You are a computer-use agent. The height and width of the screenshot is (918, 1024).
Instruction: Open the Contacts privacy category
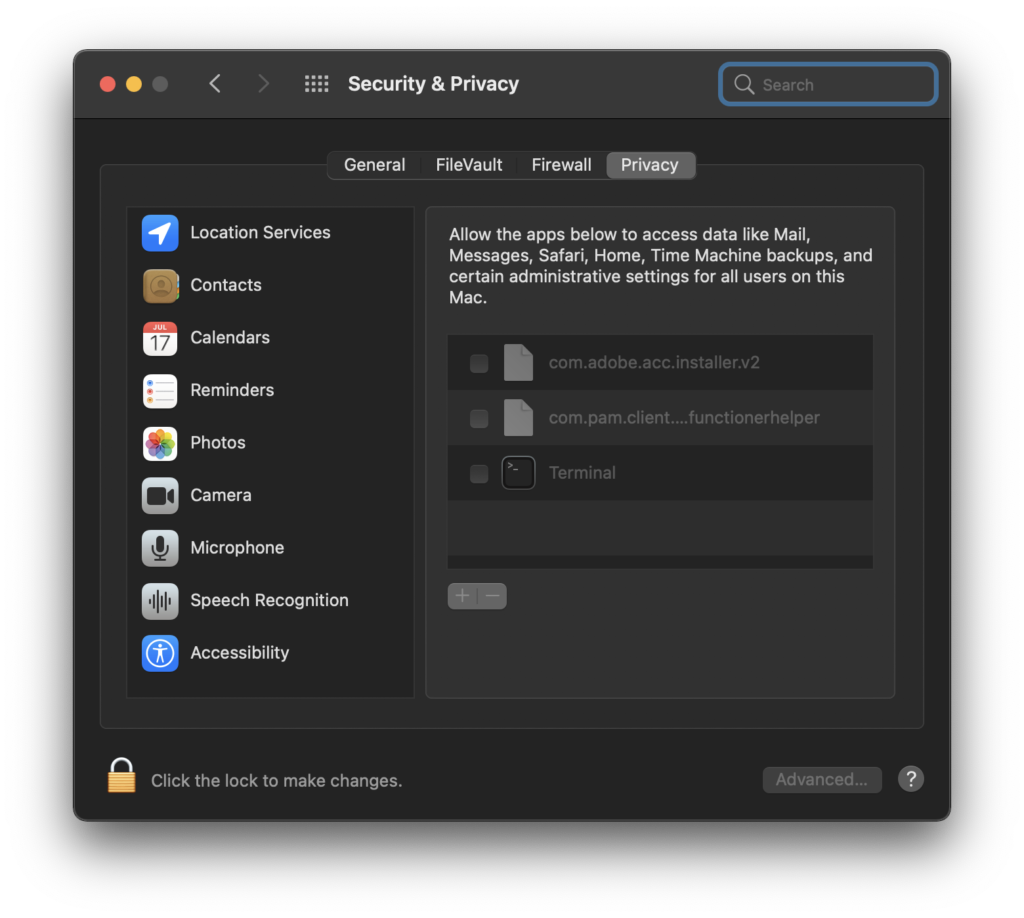point(226,285)
